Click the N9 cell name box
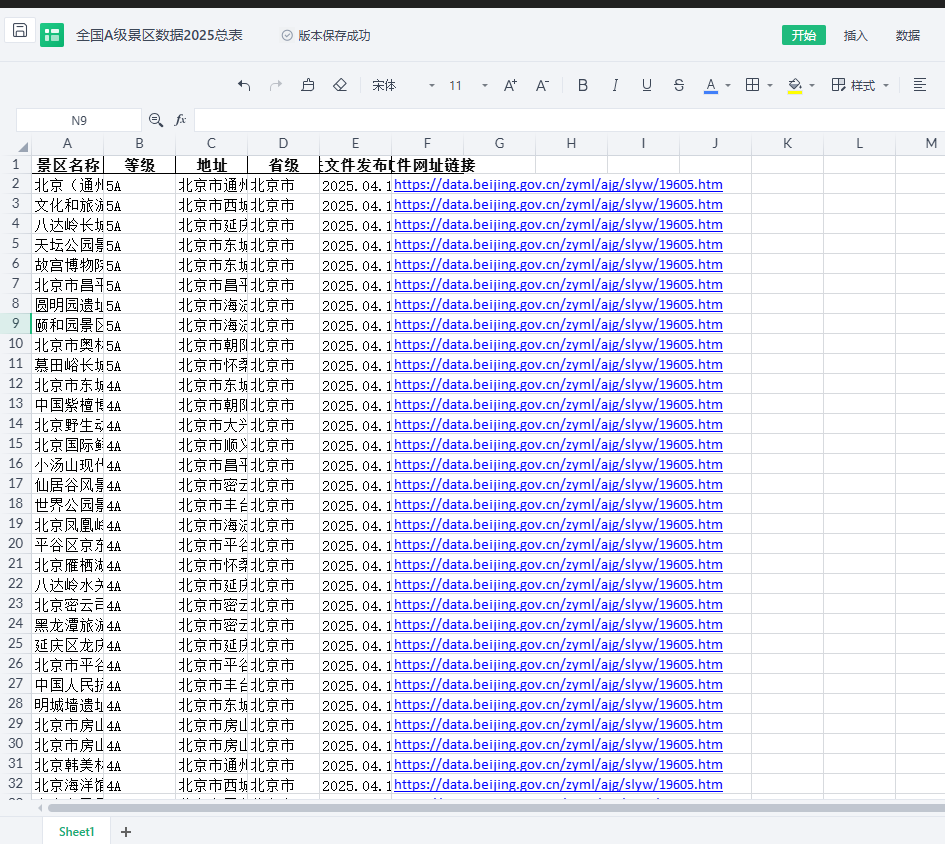Screen dimensions: 945x844 (79, 120)
